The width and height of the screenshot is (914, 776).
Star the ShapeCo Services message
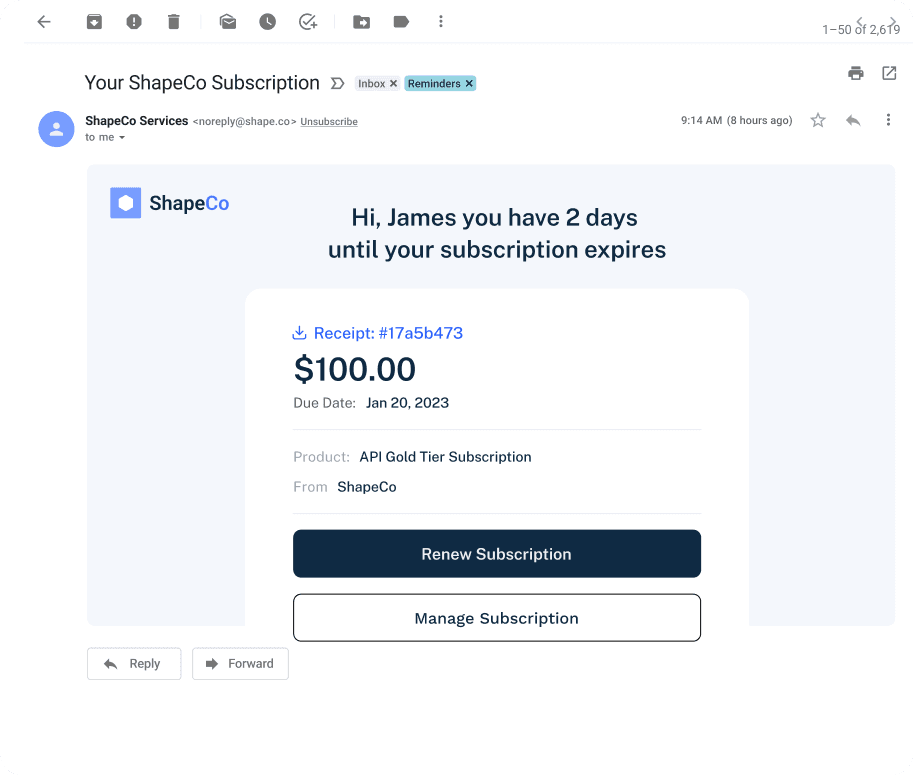click(818, 120)
